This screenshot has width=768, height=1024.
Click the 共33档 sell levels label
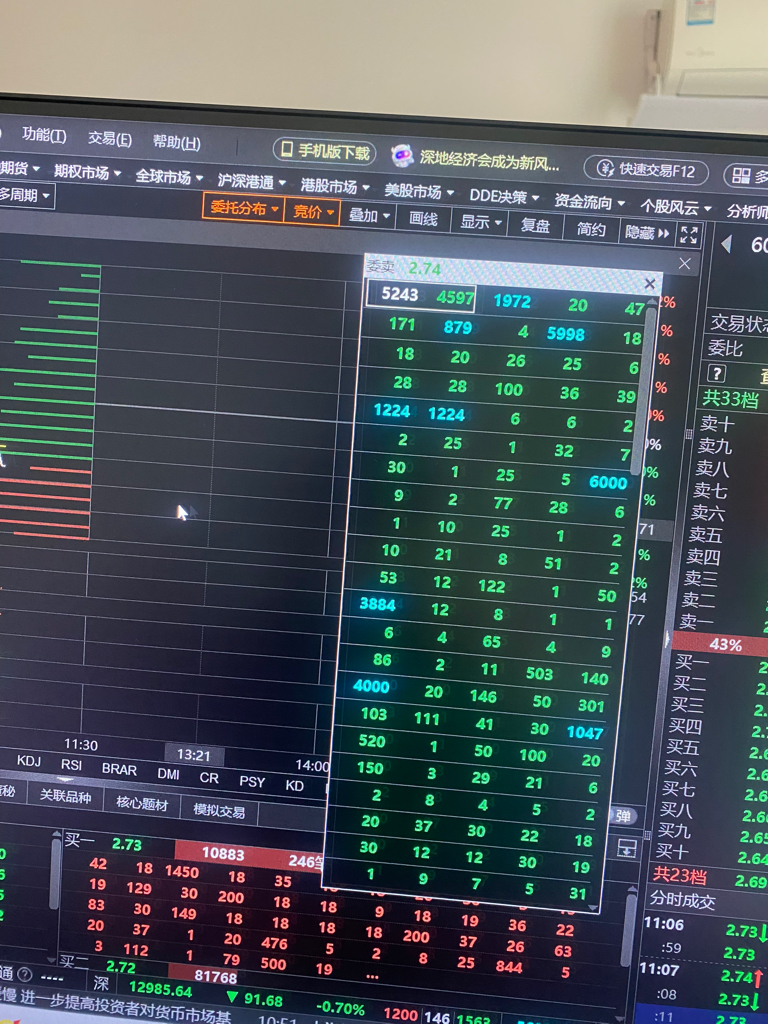coord(729,398)
